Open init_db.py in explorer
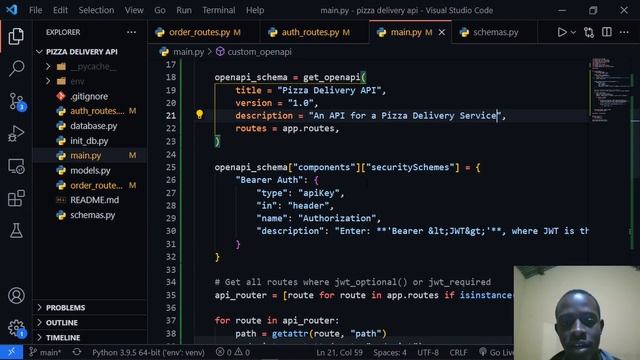The width and height of the screenshot is (640, 360). (x=89, y=141)
